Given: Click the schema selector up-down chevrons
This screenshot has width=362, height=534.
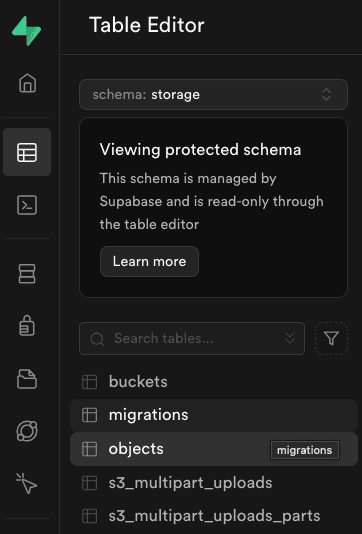Looking at the screenshot, I should coord(326,95).
